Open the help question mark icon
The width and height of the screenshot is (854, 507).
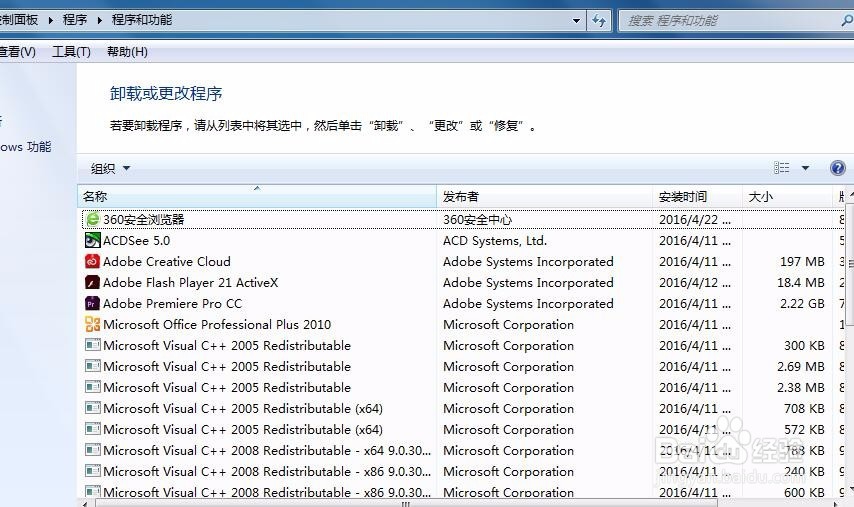(838, 168)
